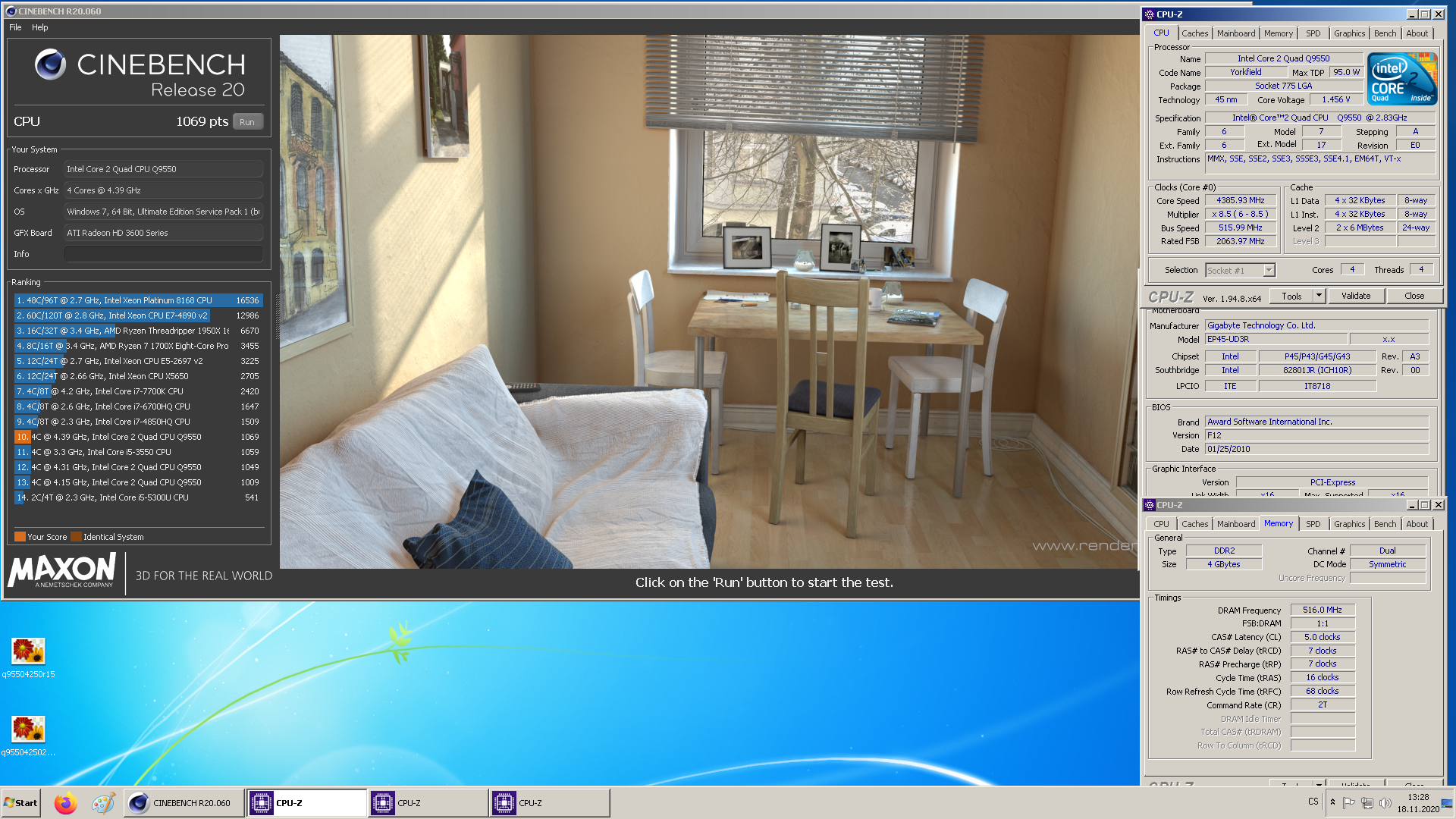The width and height of the screenshot is (1456, 819).
Task: Click the Action Center flag tray icon
Action: point(1349,803)
